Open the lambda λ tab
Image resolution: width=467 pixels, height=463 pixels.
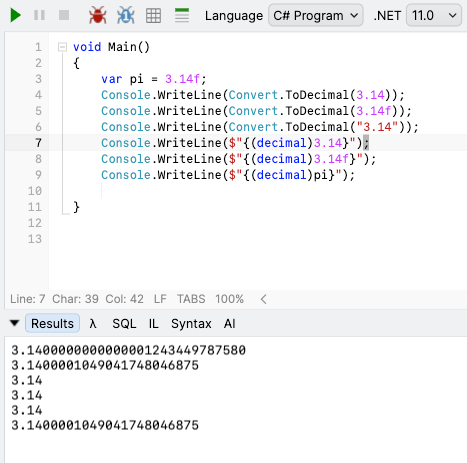pos(93,323)
